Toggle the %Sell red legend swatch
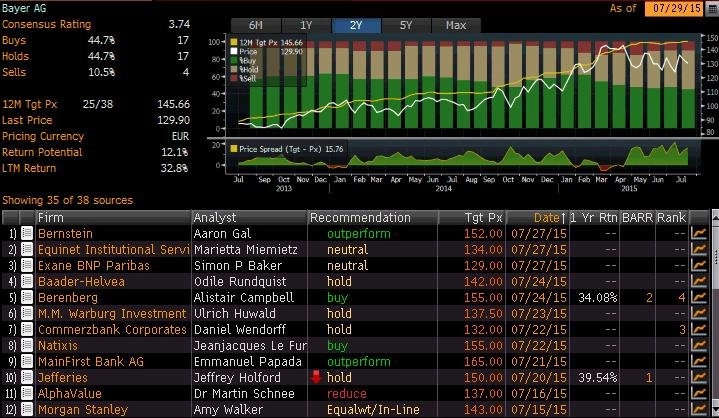 (x=234, y=78)
